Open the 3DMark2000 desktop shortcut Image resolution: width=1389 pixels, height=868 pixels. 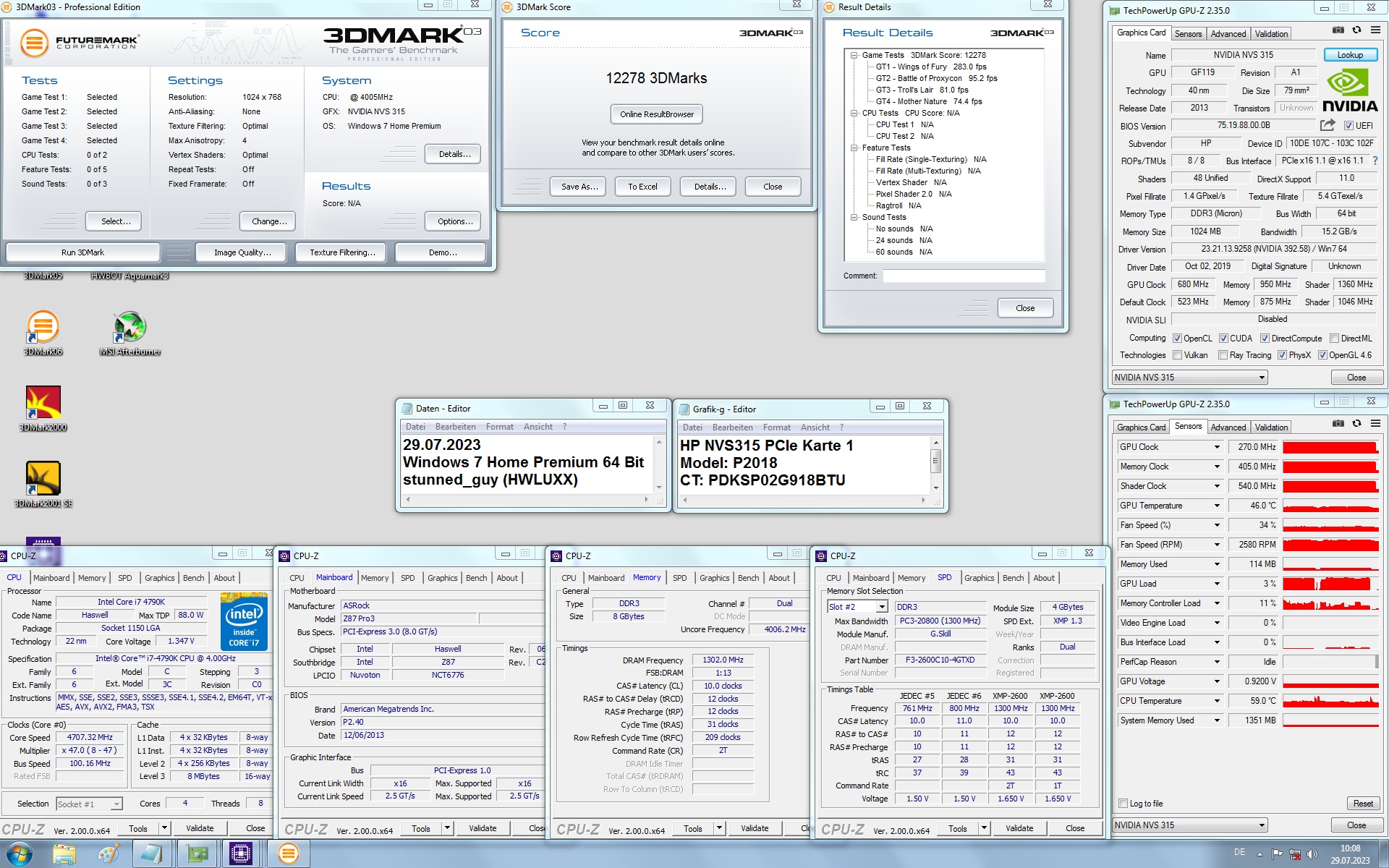[43, 409]
